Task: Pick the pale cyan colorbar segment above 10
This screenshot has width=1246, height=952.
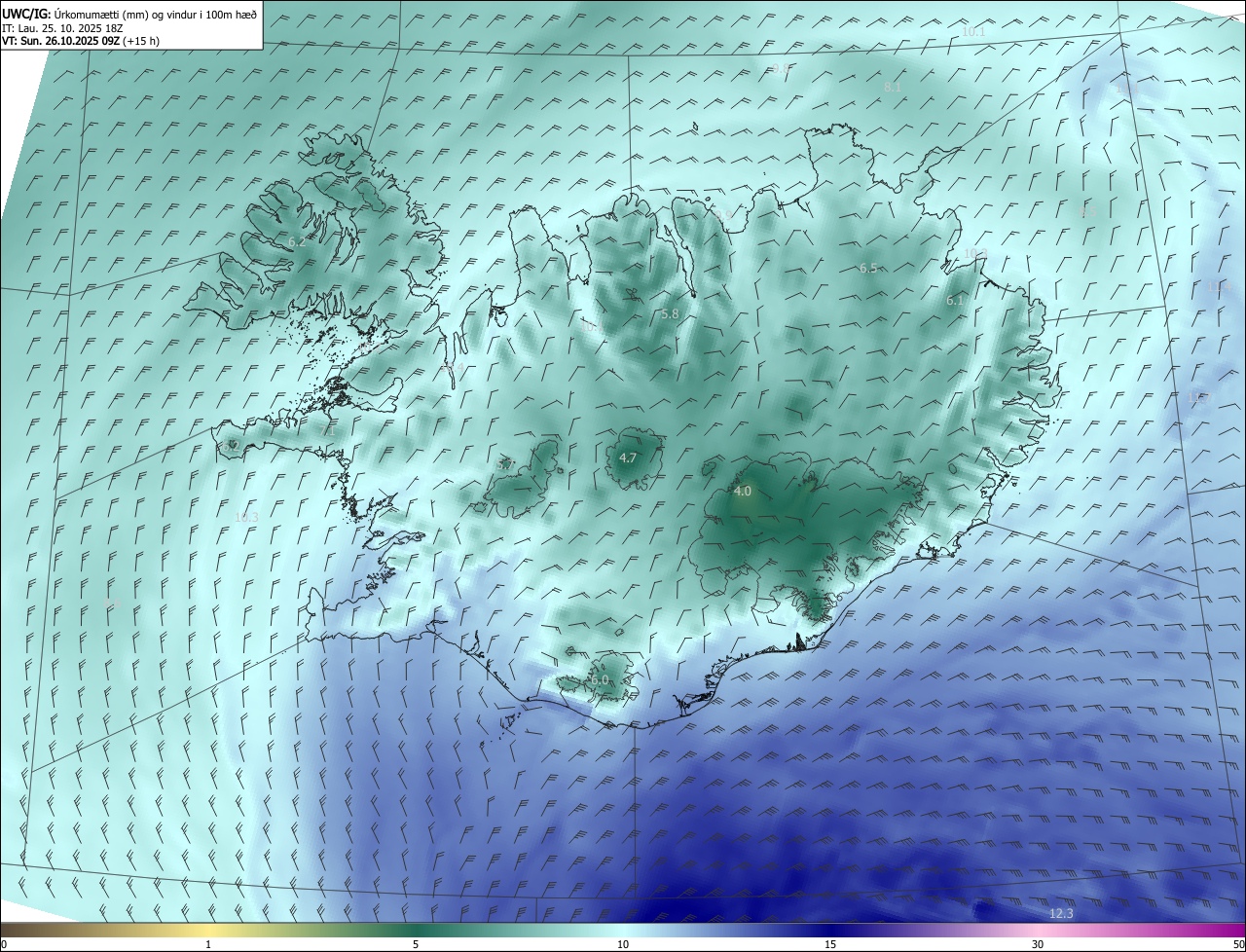Action: pos(623,930)
